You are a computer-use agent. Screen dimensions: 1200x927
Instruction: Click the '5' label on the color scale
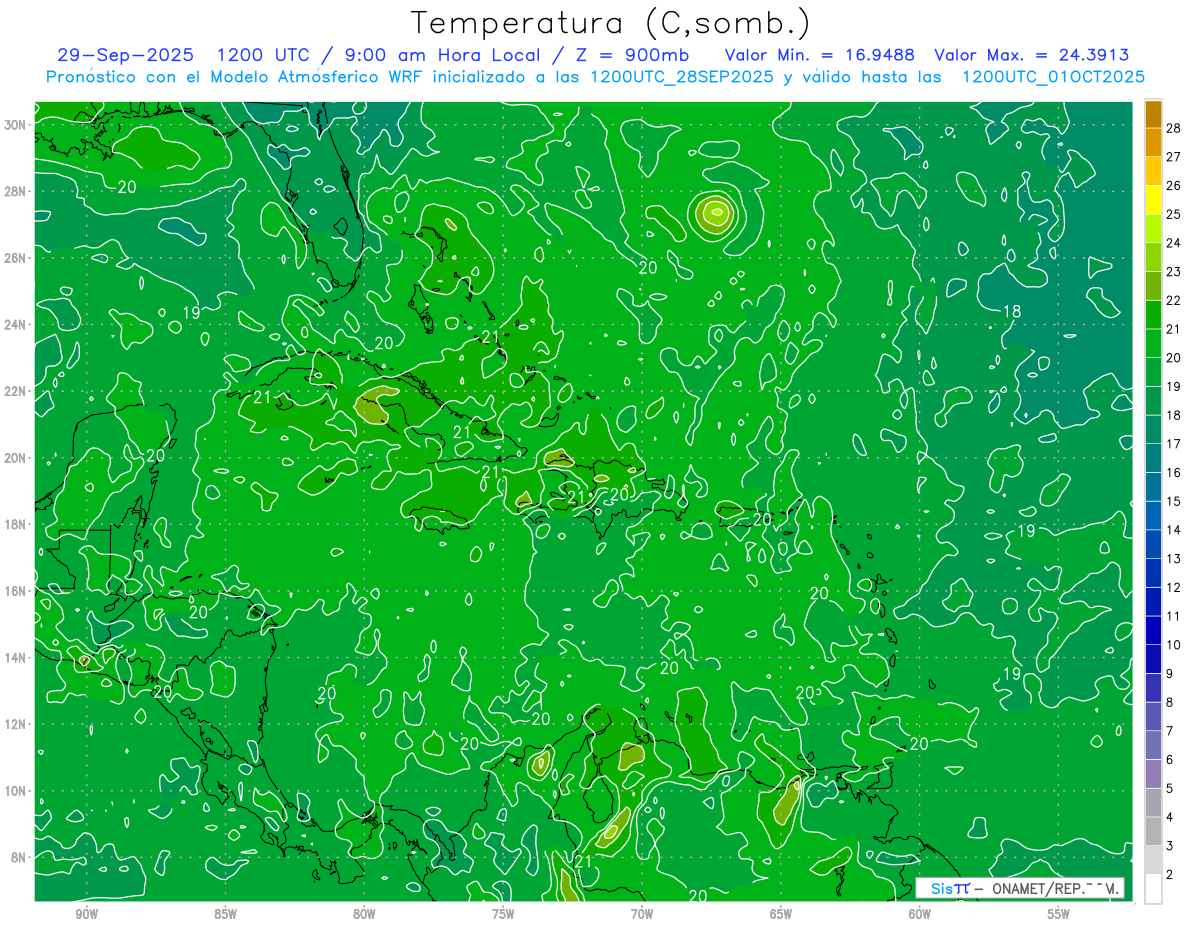point(1170,788)
